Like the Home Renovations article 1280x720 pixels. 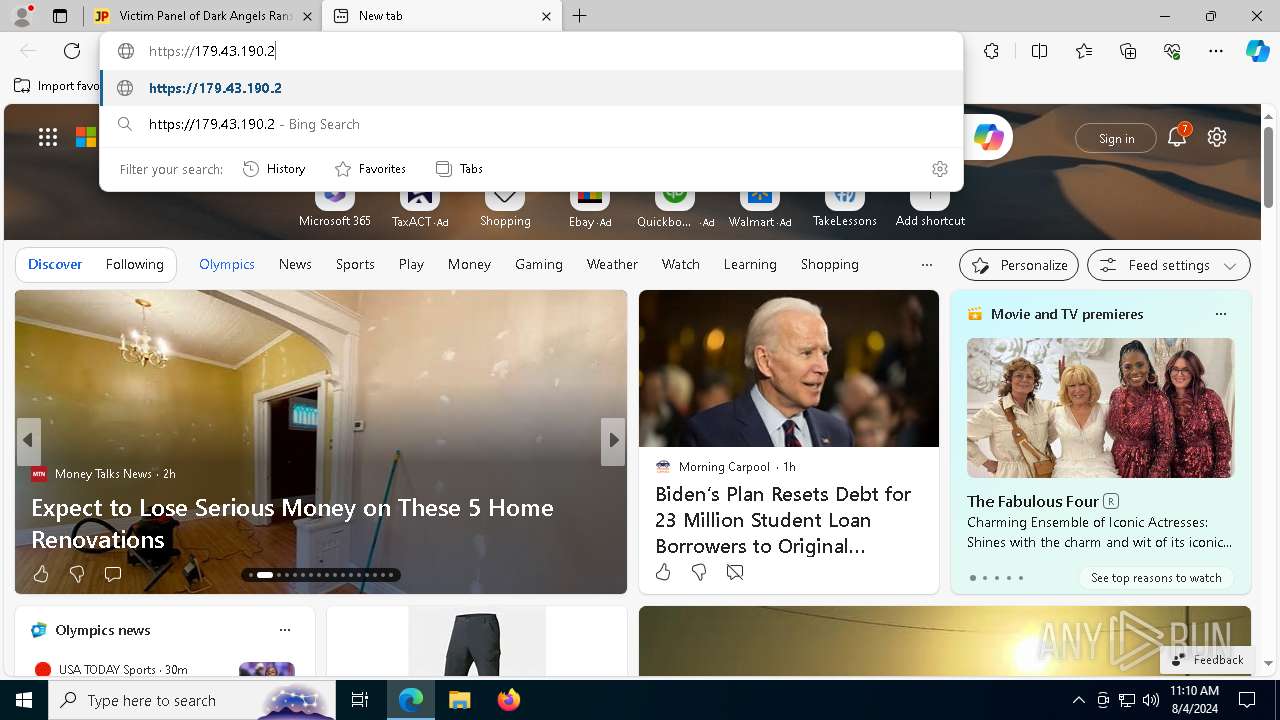[41, 574]
